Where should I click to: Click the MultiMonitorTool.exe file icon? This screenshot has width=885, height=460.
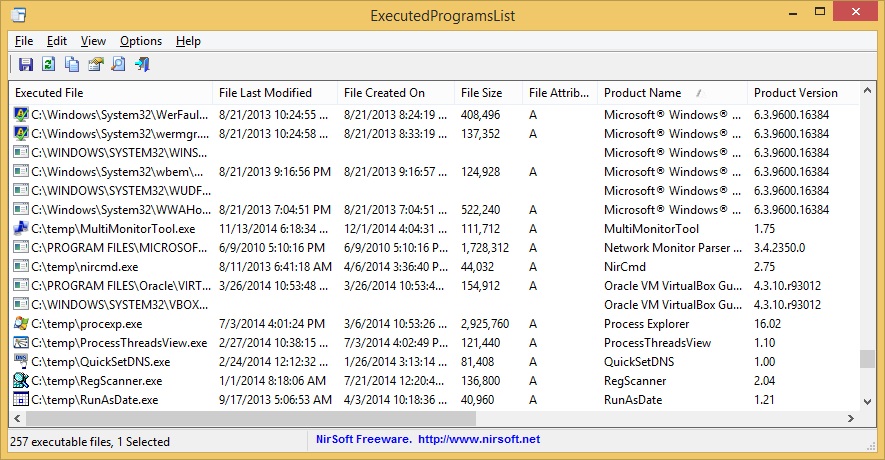20,229
